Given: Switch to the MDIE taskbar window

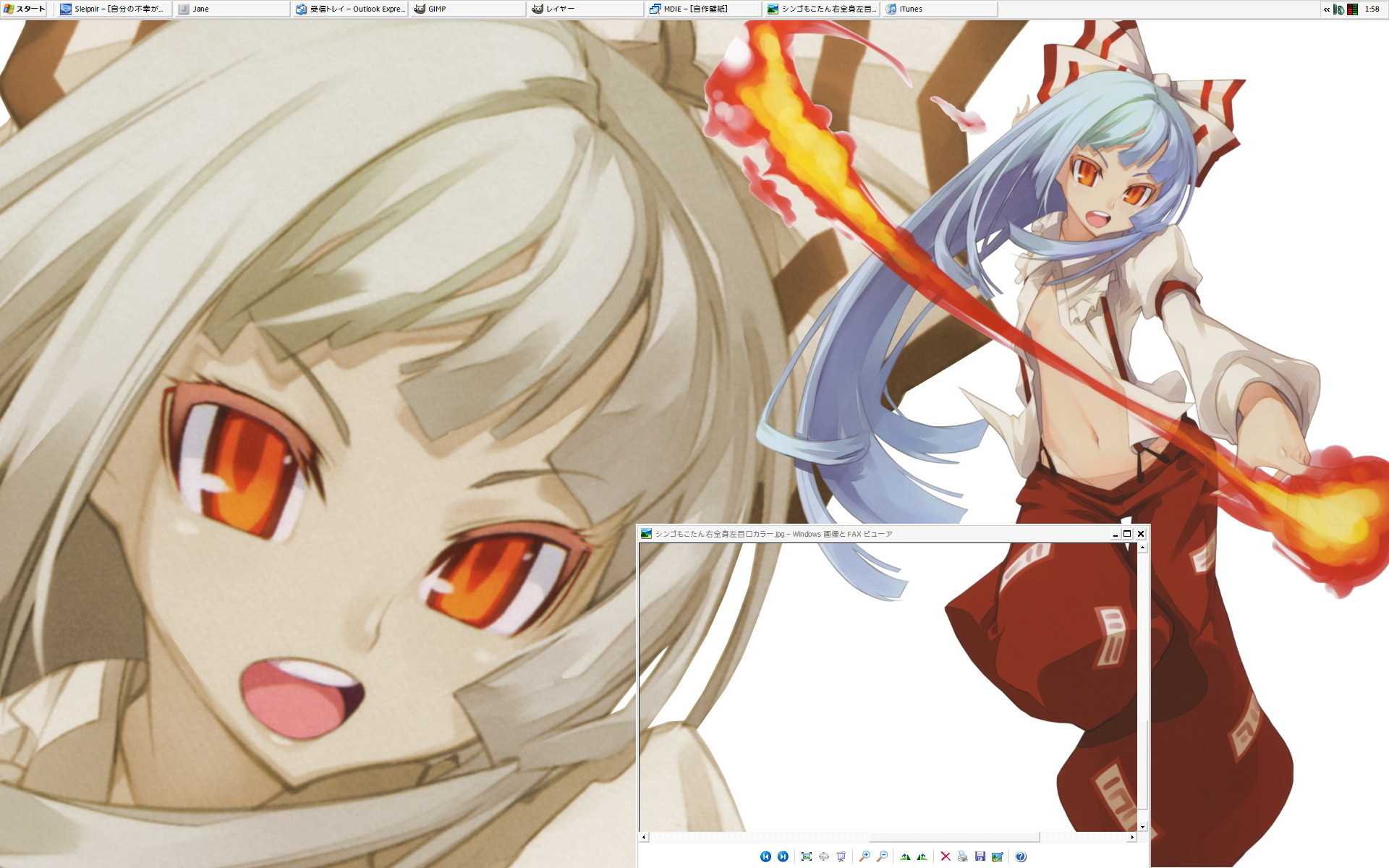Looking at the screenshot, I should tap(703, 9).
